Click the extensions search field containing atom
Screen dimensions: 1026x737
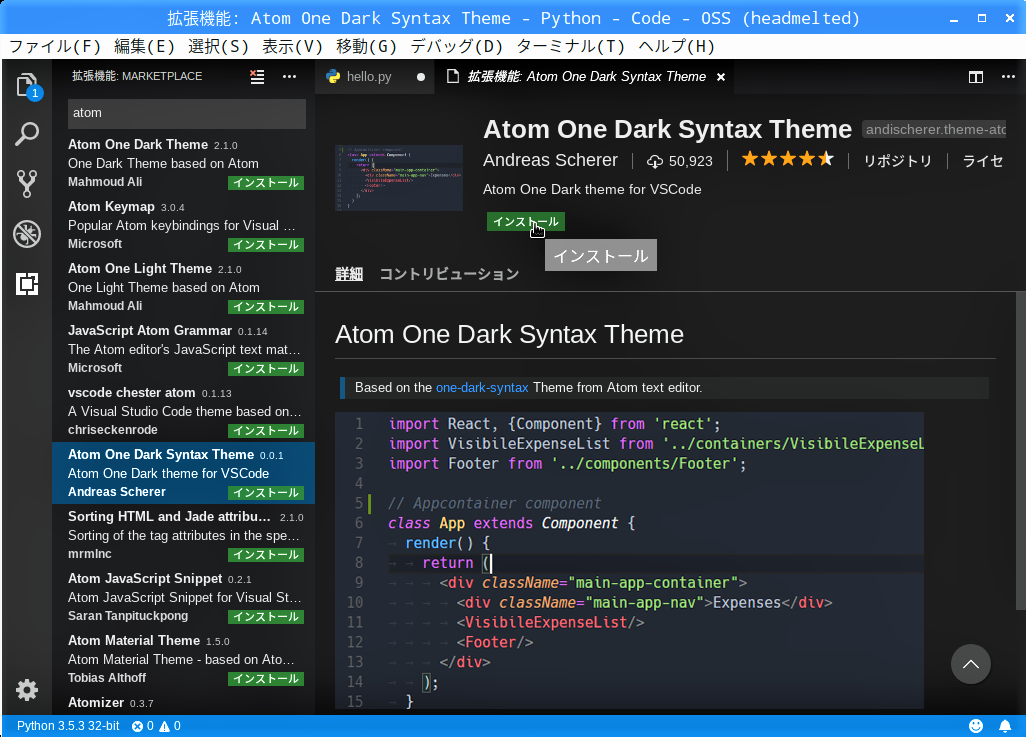tap(186, 113)
